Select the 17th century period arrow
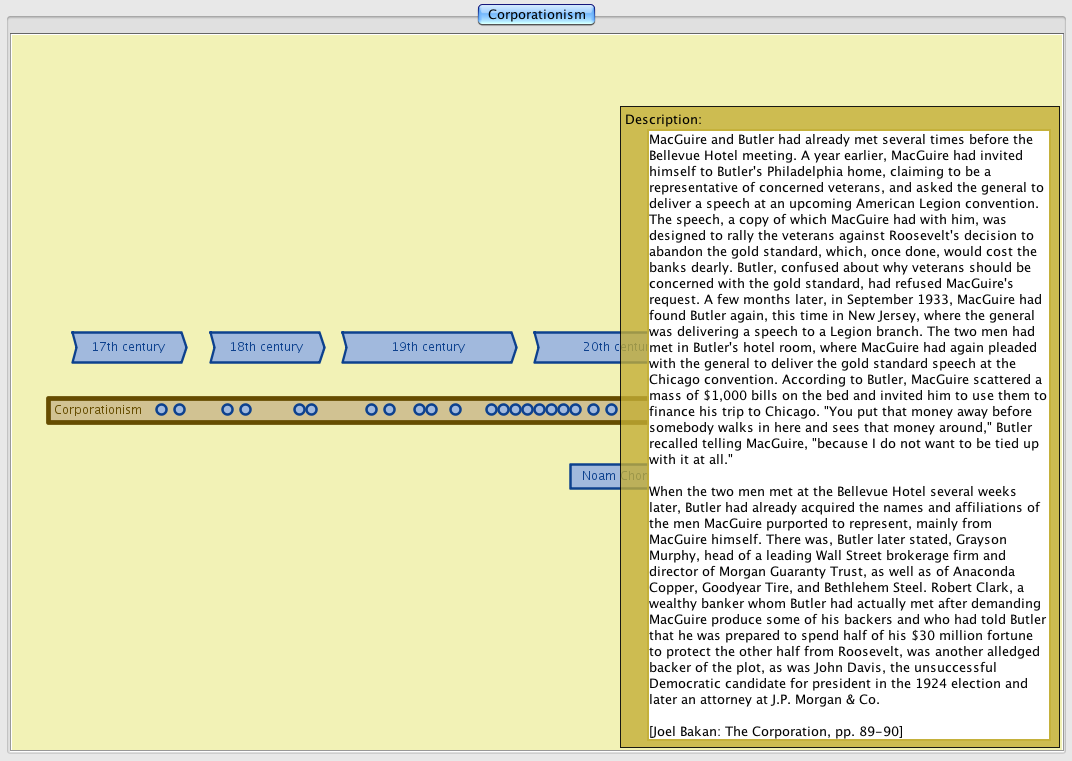Viewport: 1072px width, 761px height. tap(128, 347)
